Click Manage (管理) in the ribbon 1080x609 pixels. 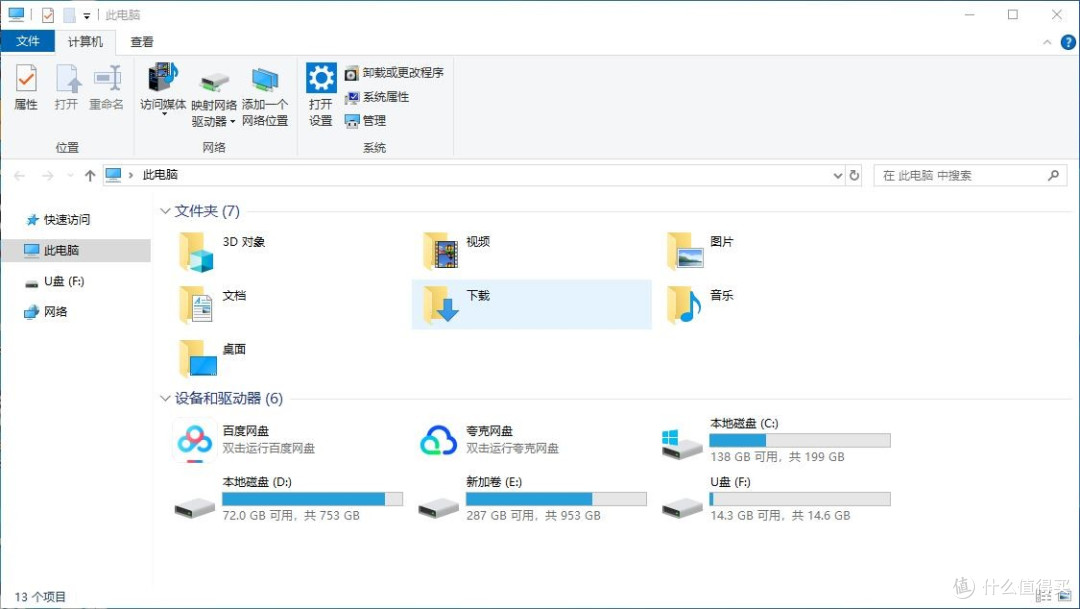[366, 121]
